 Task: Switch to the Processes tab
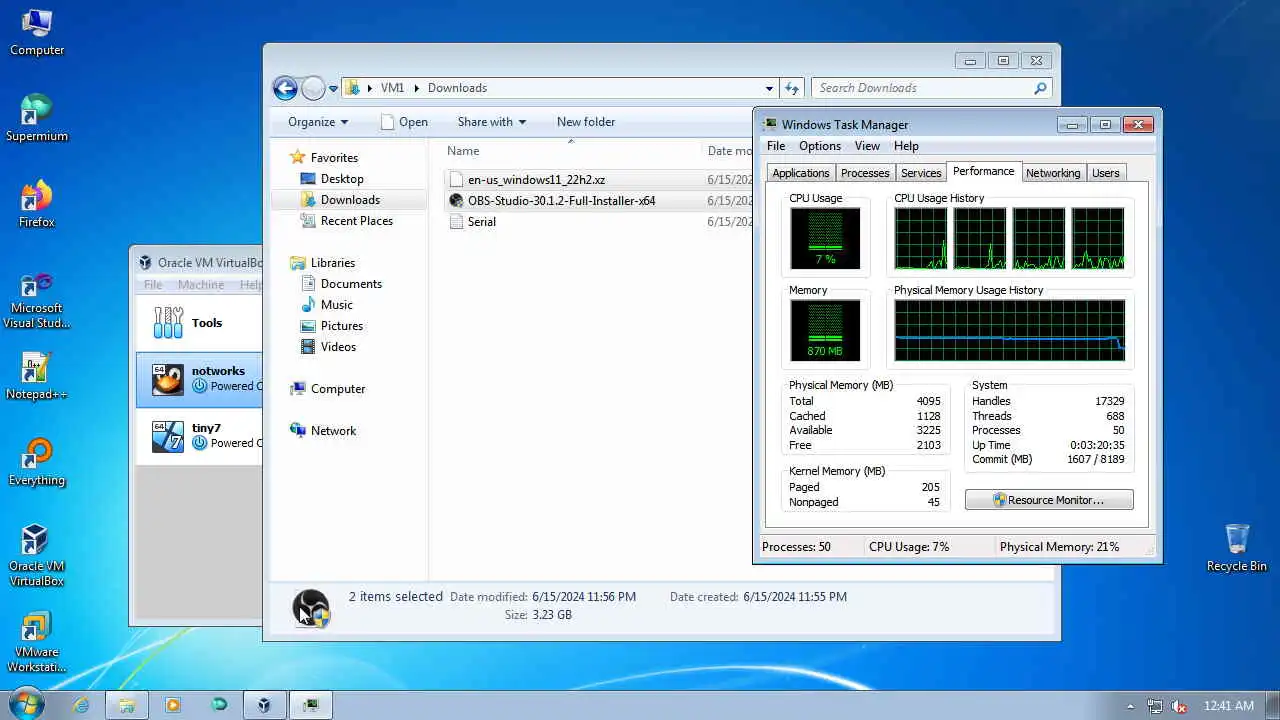click(x=865, y=173)
